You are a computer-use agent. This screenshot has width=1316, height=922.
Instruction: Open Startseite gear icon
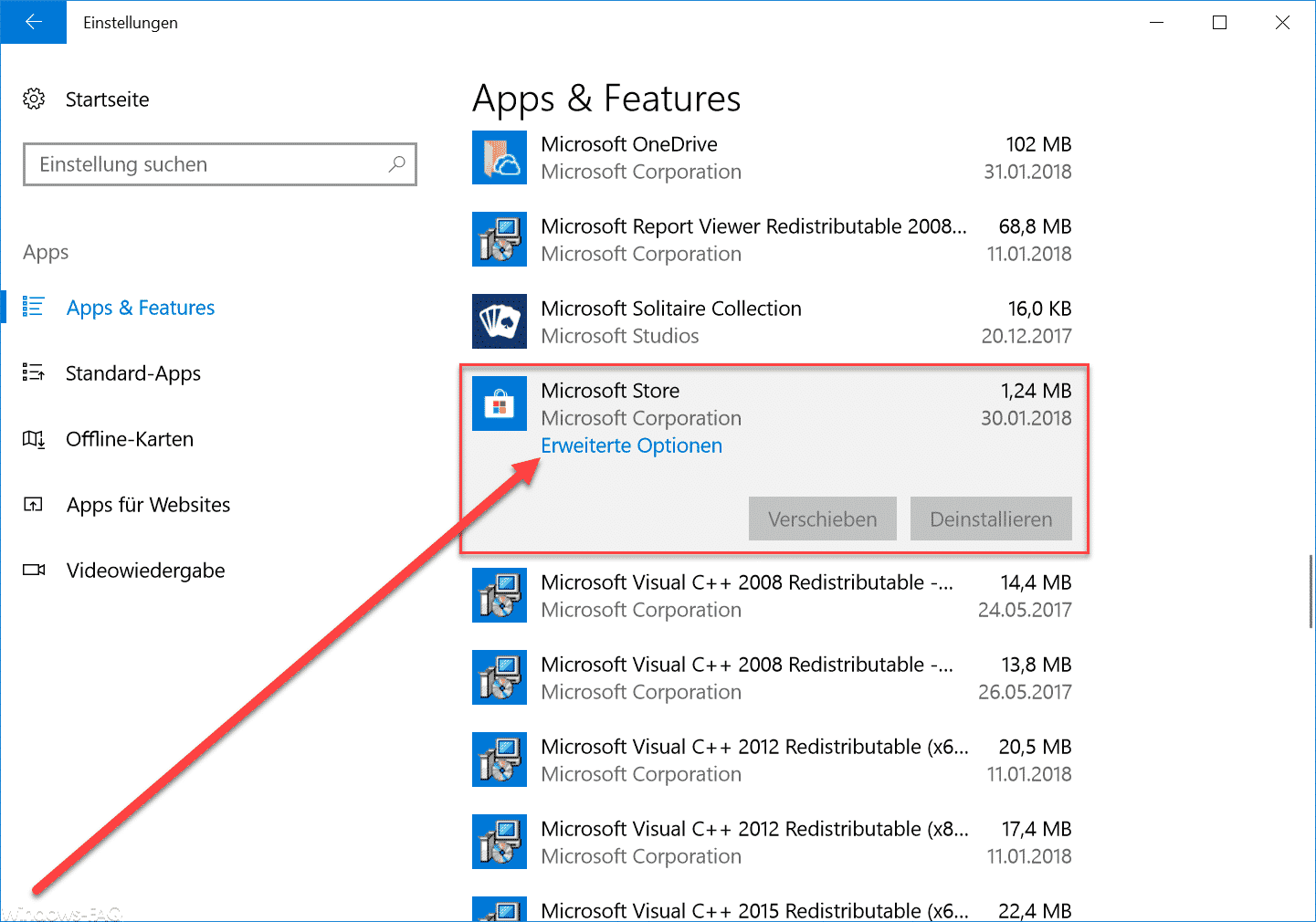(34, 99)
